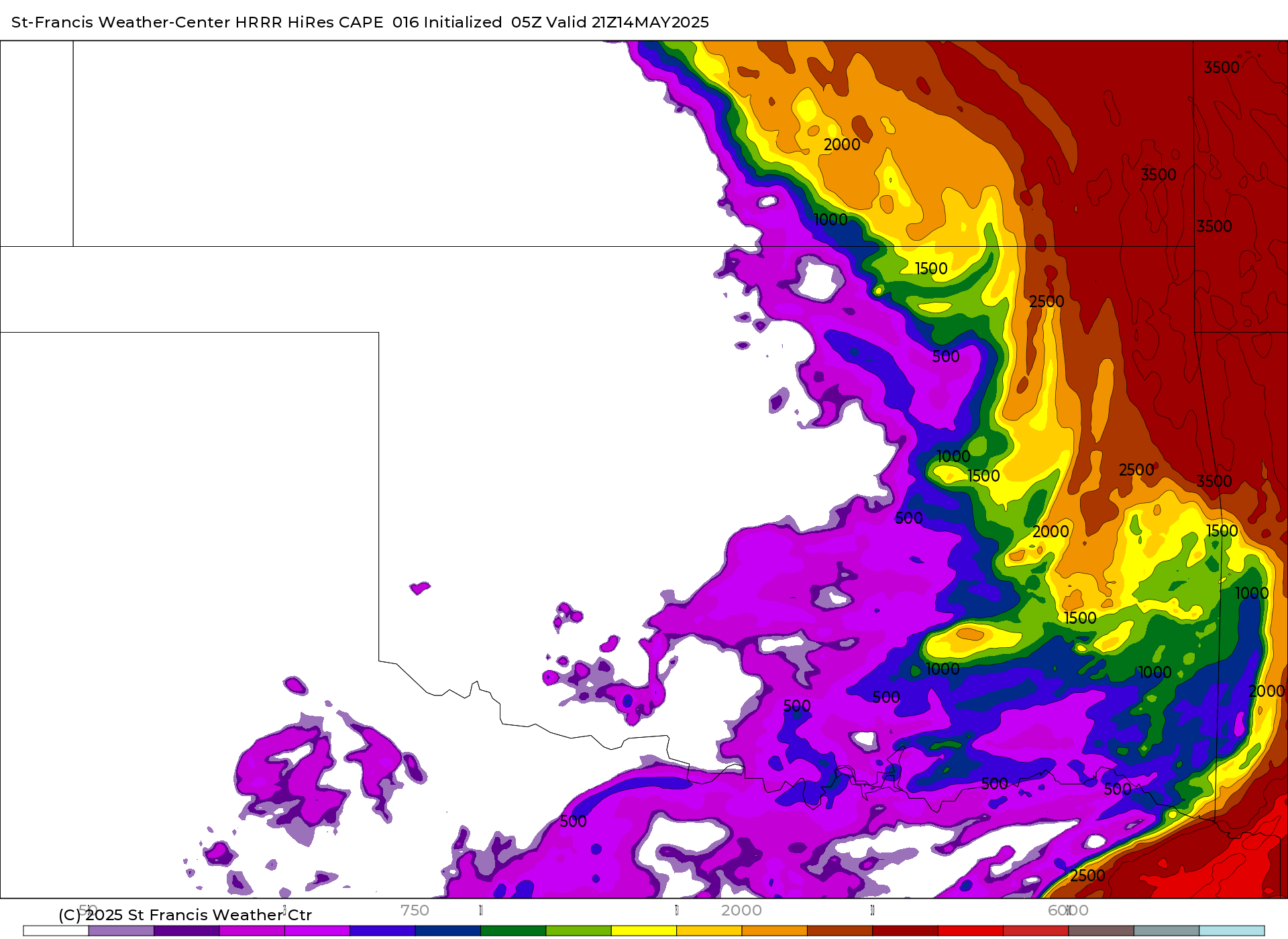The height and width of the screenshot is (939, 1288).
Task: Pick the pure yellow legend swatch
Action: (x=644, y=931)
